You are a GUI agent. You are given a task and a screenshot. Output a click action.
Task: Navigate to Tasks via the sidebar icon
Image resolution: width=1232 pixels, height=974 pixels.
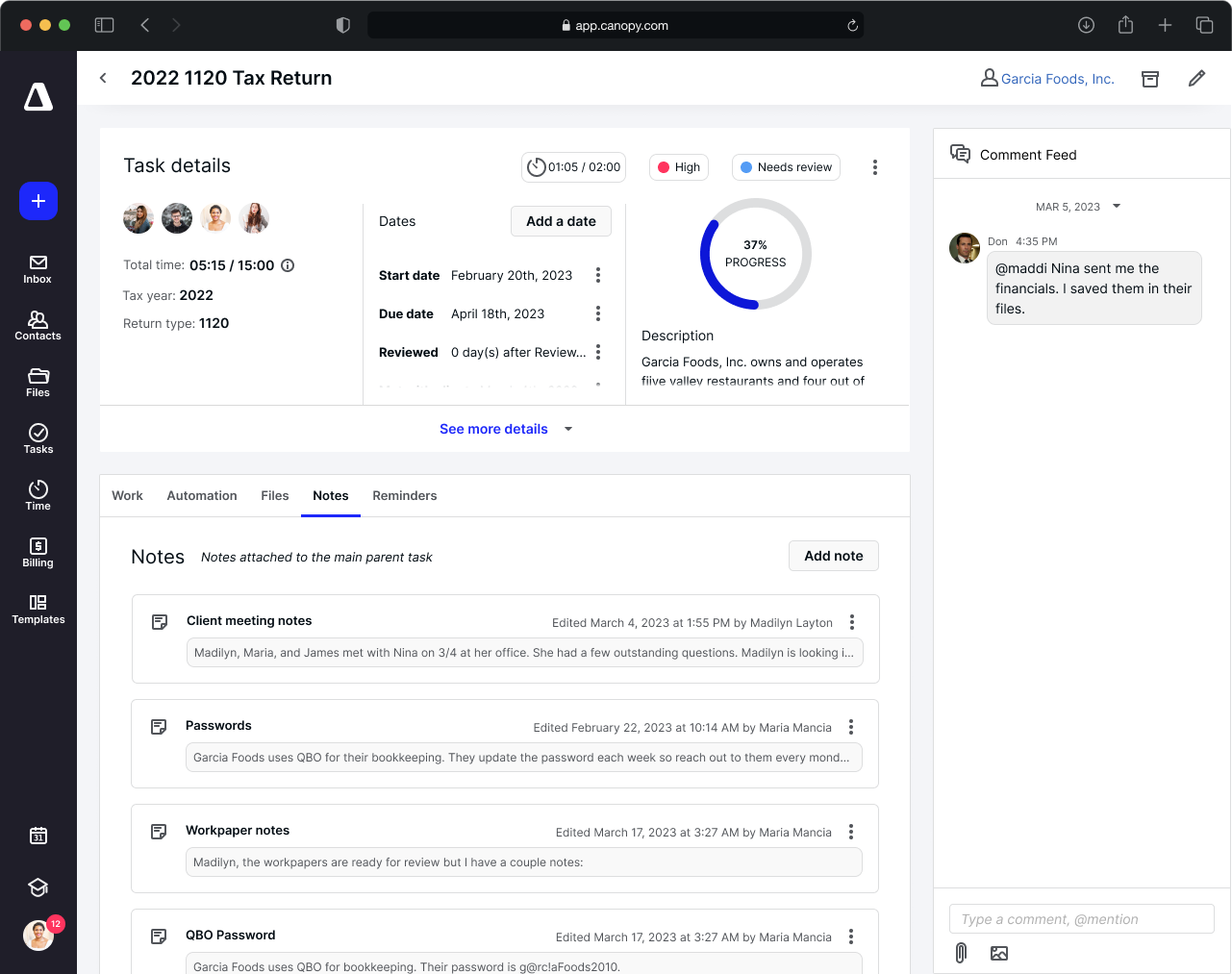(x=38, y=438)
